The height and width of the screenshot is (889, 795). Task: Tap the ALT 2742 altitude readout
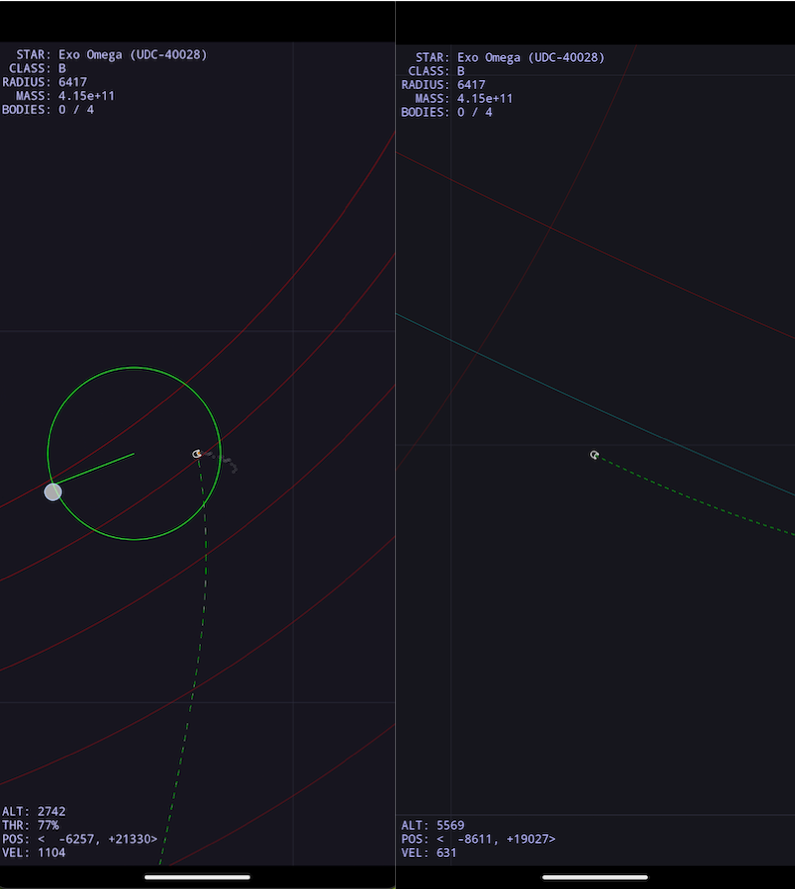pos(34,811)
